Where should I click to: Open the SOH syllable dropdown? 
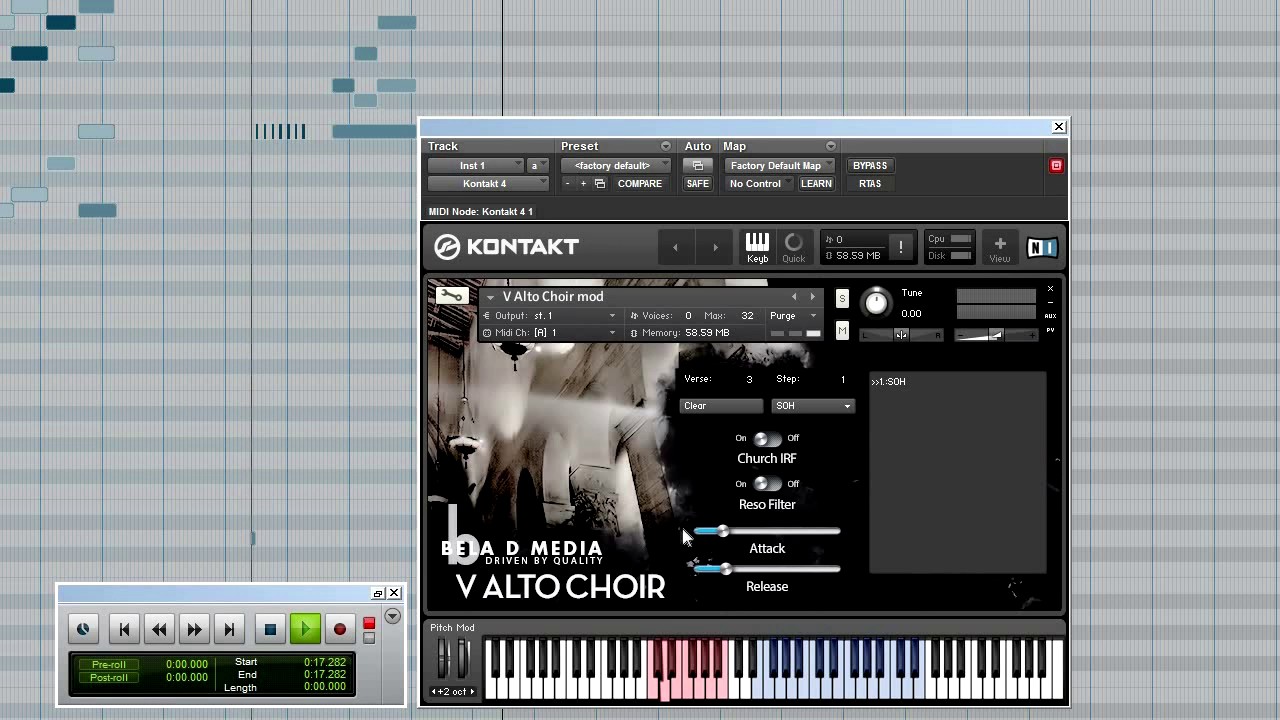813,406
